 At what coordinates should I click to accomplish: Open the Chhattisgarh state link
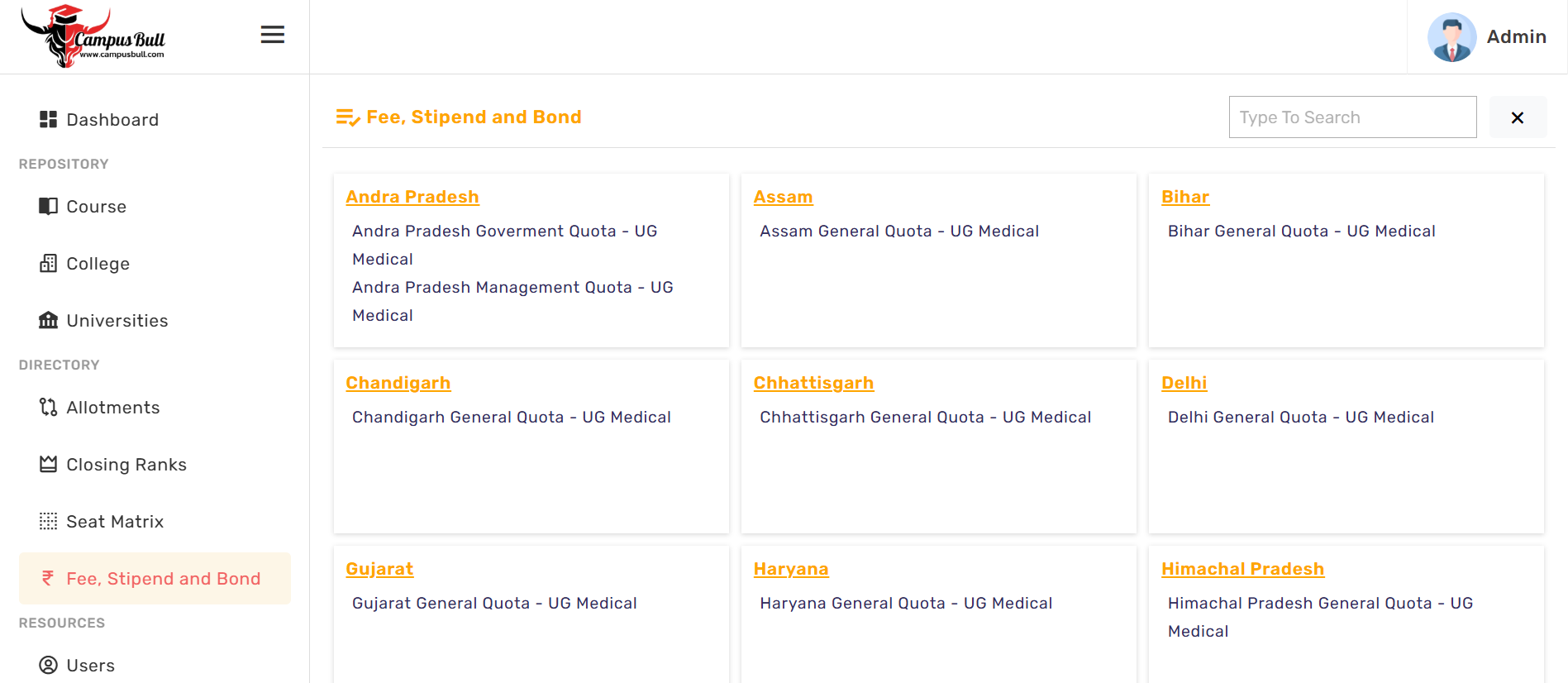click(x=813, y=383)
